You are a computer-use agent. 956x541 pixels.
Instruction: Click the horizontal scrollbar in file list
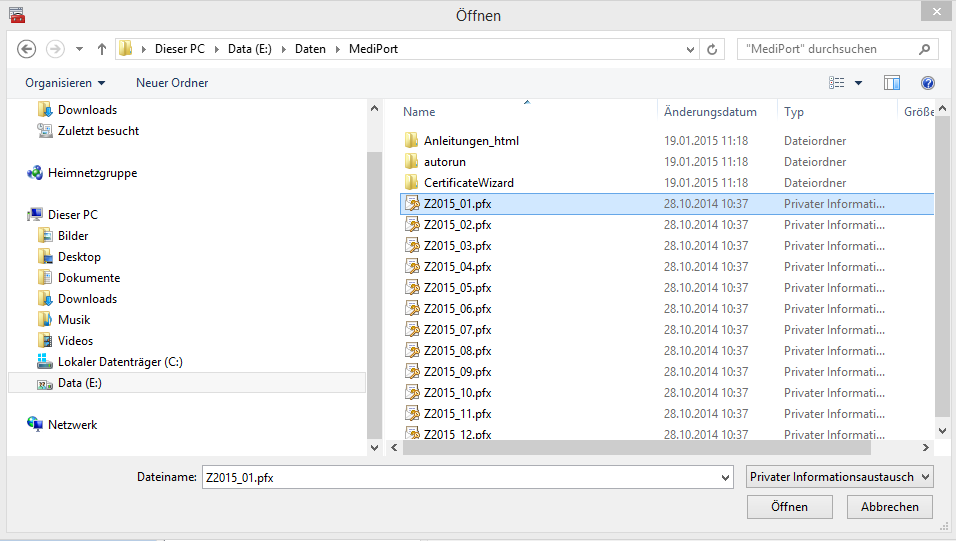pos(600,447)
